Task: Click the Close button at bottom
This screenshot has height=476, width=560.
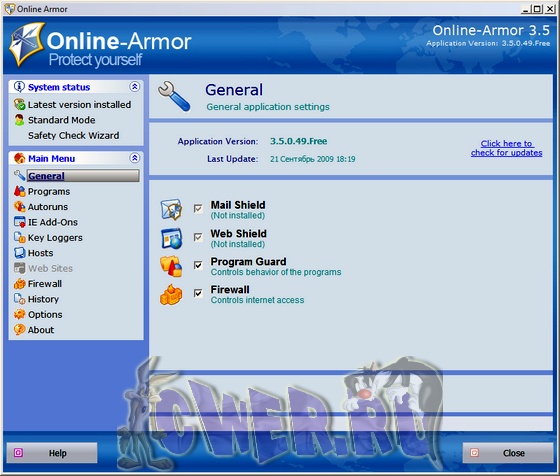Action: (x=508, y=453)
